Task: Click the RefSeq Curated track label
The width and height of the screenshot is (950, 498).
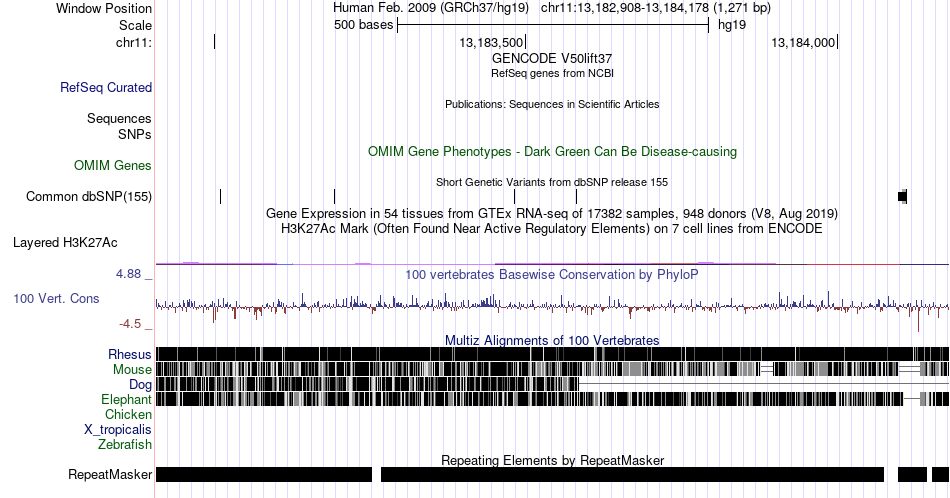Action: pos(105,87)
